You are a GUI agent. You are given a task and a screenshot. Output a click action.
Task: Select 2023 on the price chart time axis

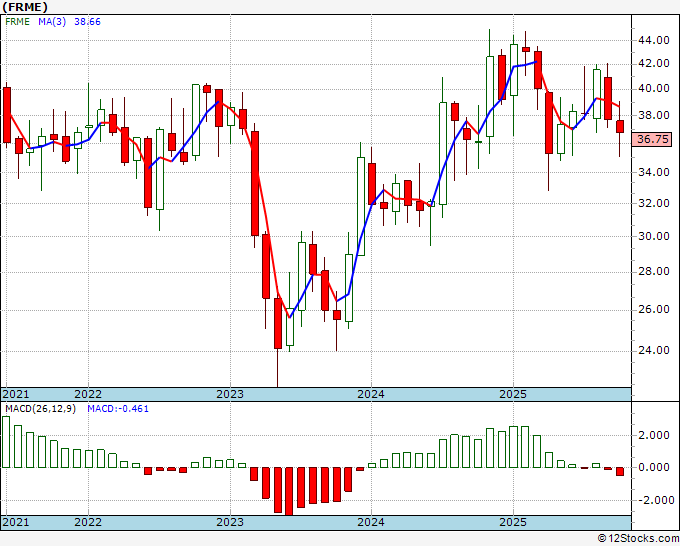[x=230, y=394]
